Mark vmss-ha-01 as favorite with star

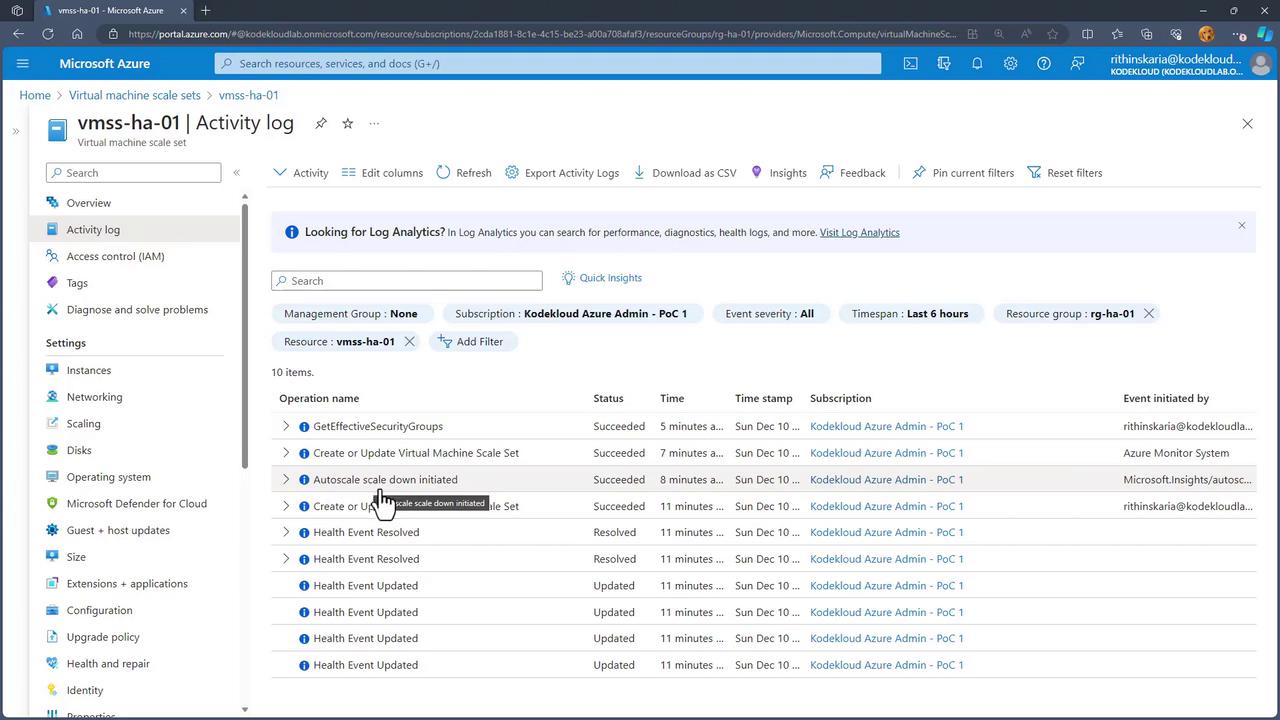[x=347, y=123]
